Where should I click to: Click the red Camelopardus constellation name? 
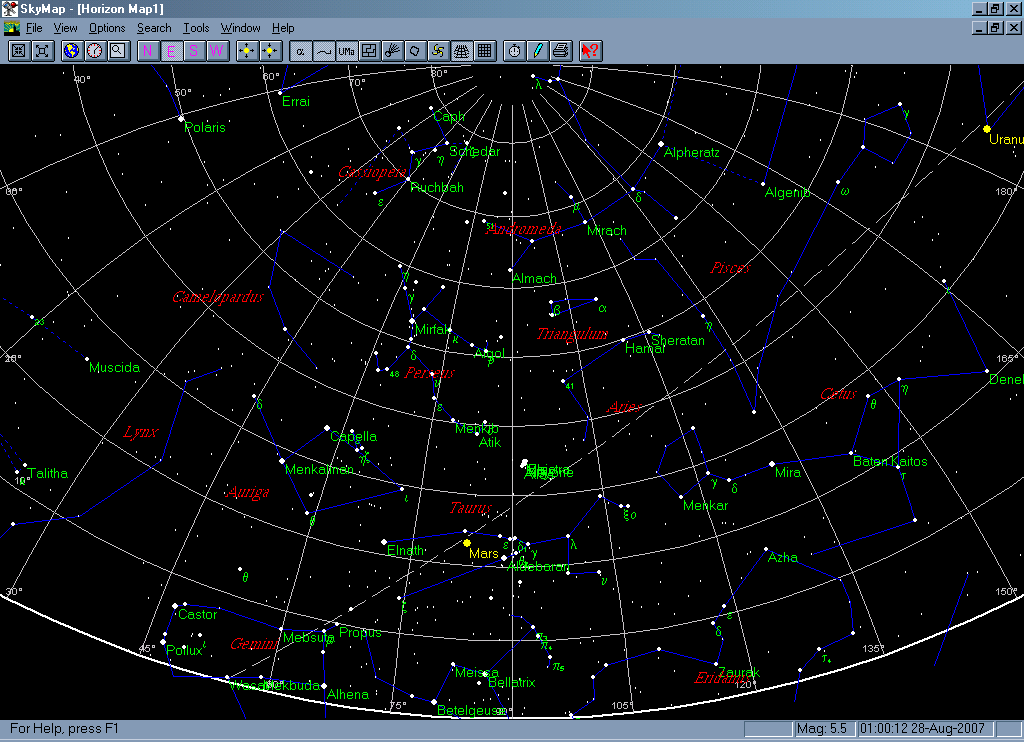[x=218, y=297]
